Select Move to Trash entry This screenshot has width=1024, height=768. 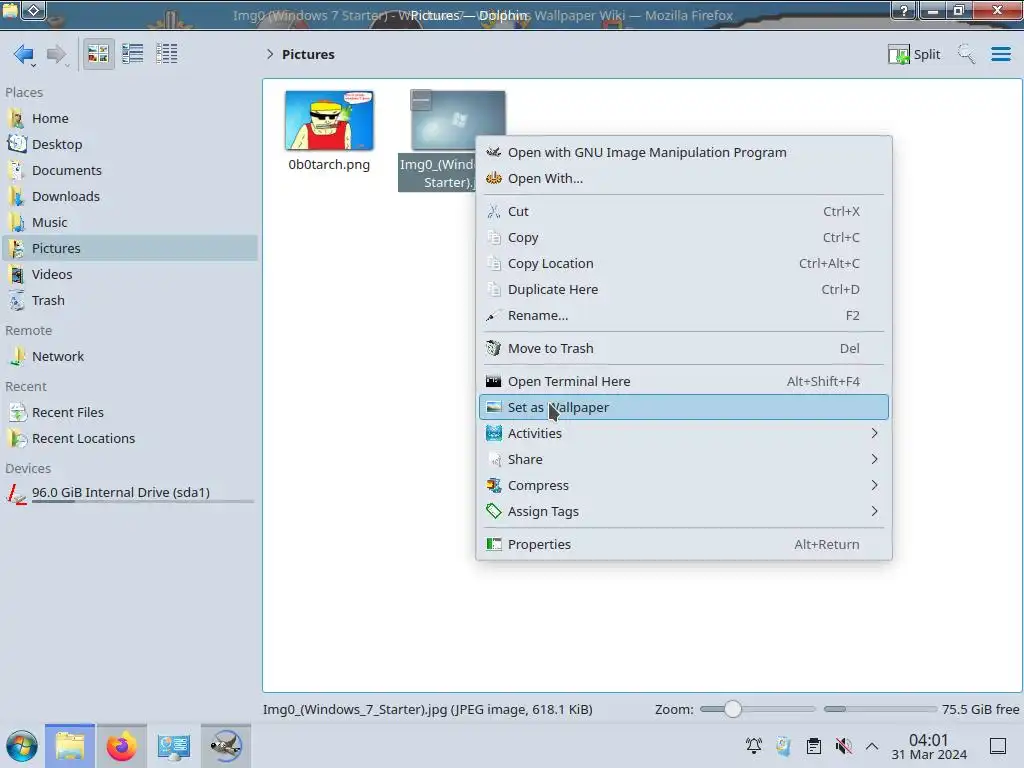pyautogui.click(x=684, y=349)
